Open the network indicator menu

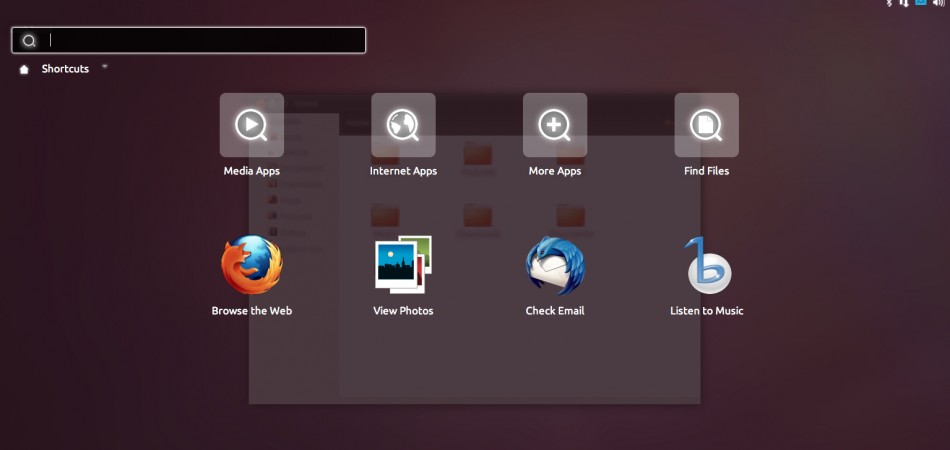(904, 4)
